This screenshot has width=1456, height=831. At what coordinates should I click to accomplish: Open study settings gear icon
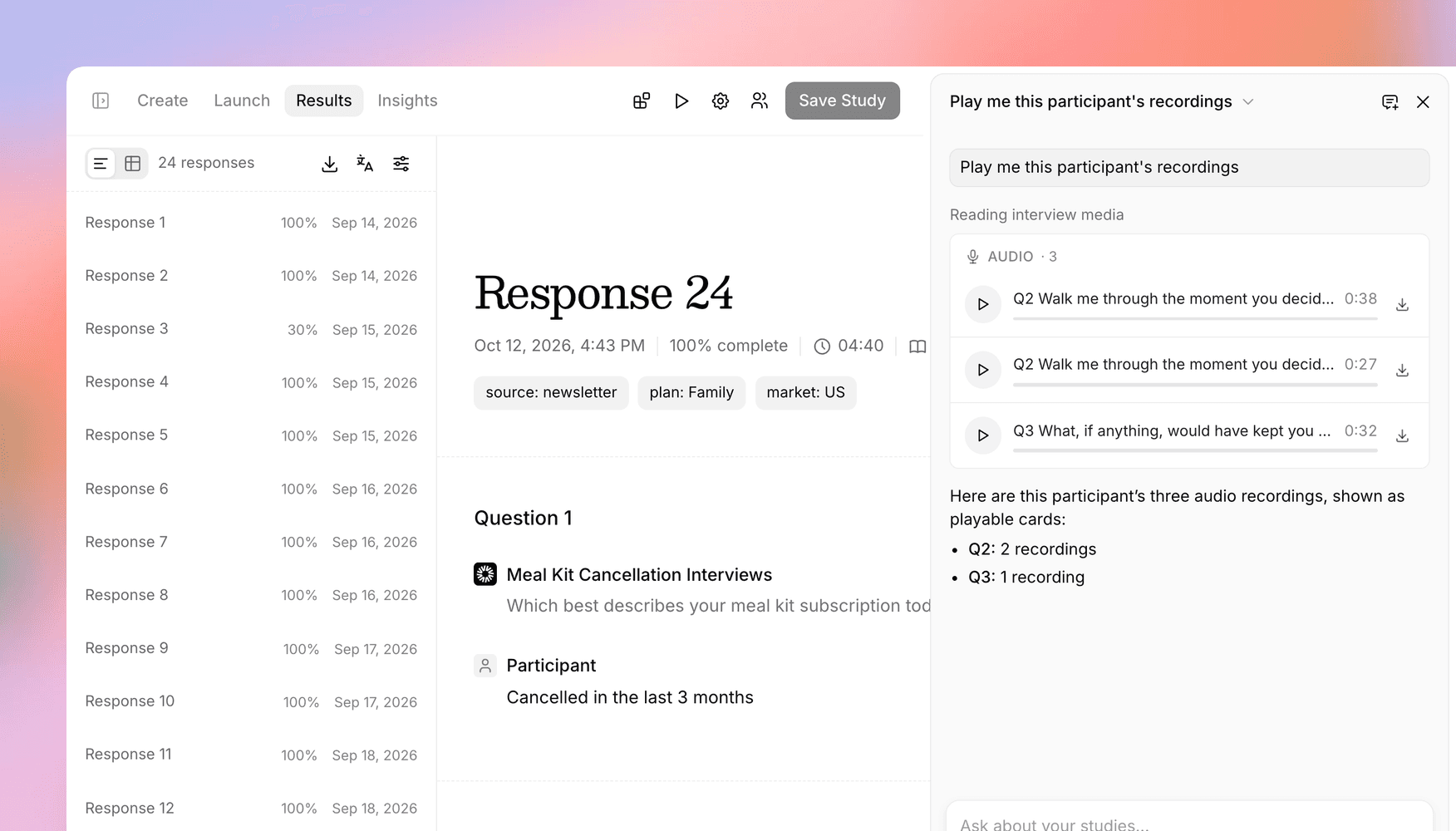pyautogui.click(x=721, y=101)
